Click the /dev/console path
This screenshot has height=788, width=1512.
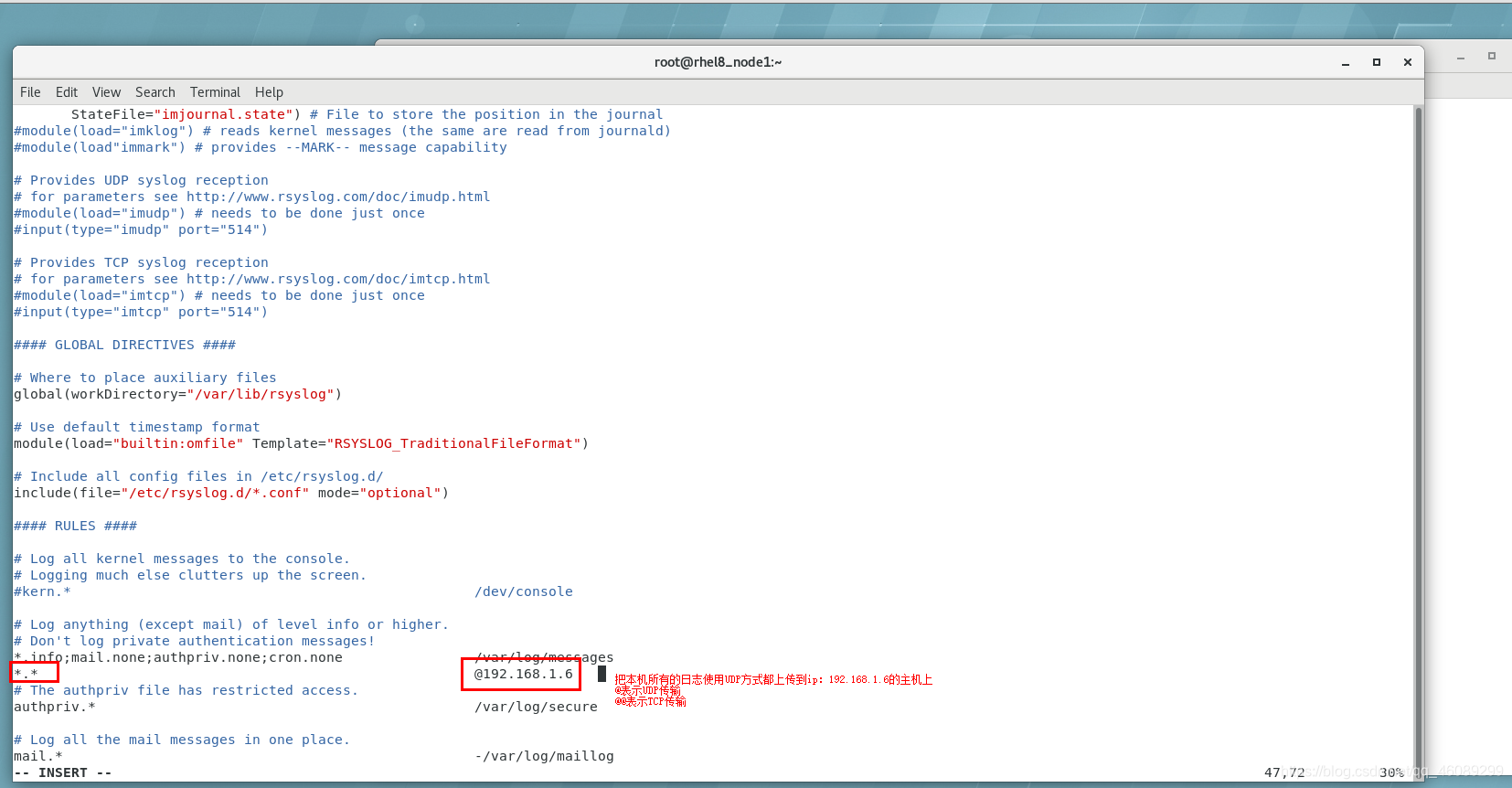pos(524,591)
